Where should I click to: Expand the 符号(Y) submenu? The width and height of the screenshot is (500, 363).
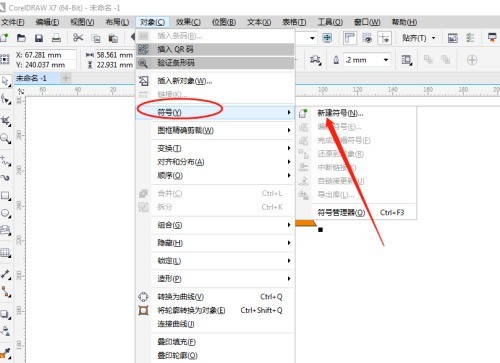tap(215, 112)
